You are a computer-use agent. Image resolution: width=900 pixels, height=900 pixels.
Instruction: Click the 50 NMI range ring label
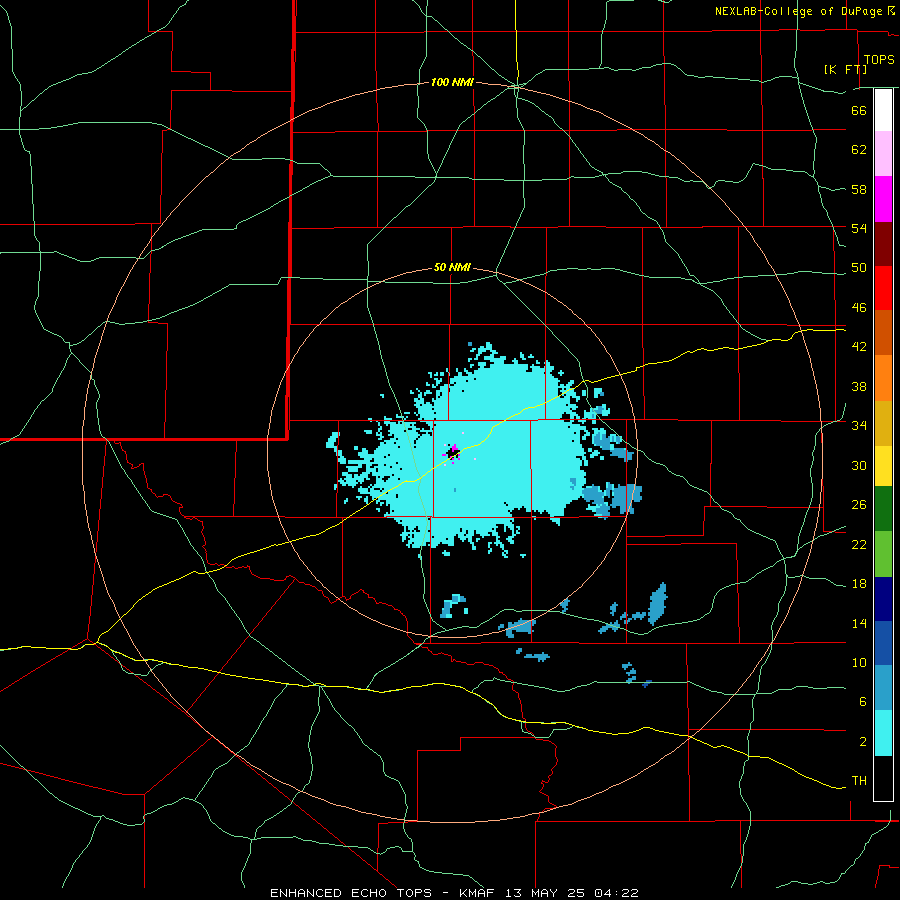pos(452,267)
